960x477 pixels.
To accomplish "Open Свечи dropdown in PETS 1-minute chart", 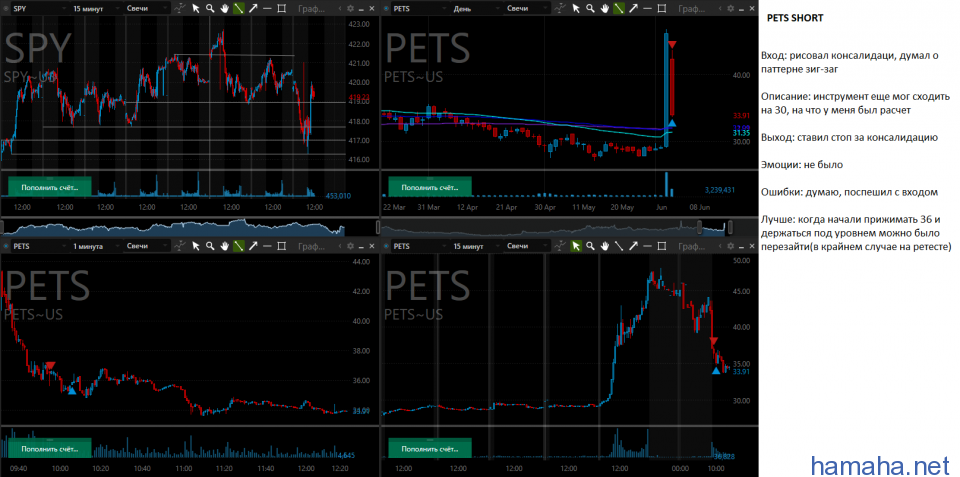I will [x=147, y=246].
